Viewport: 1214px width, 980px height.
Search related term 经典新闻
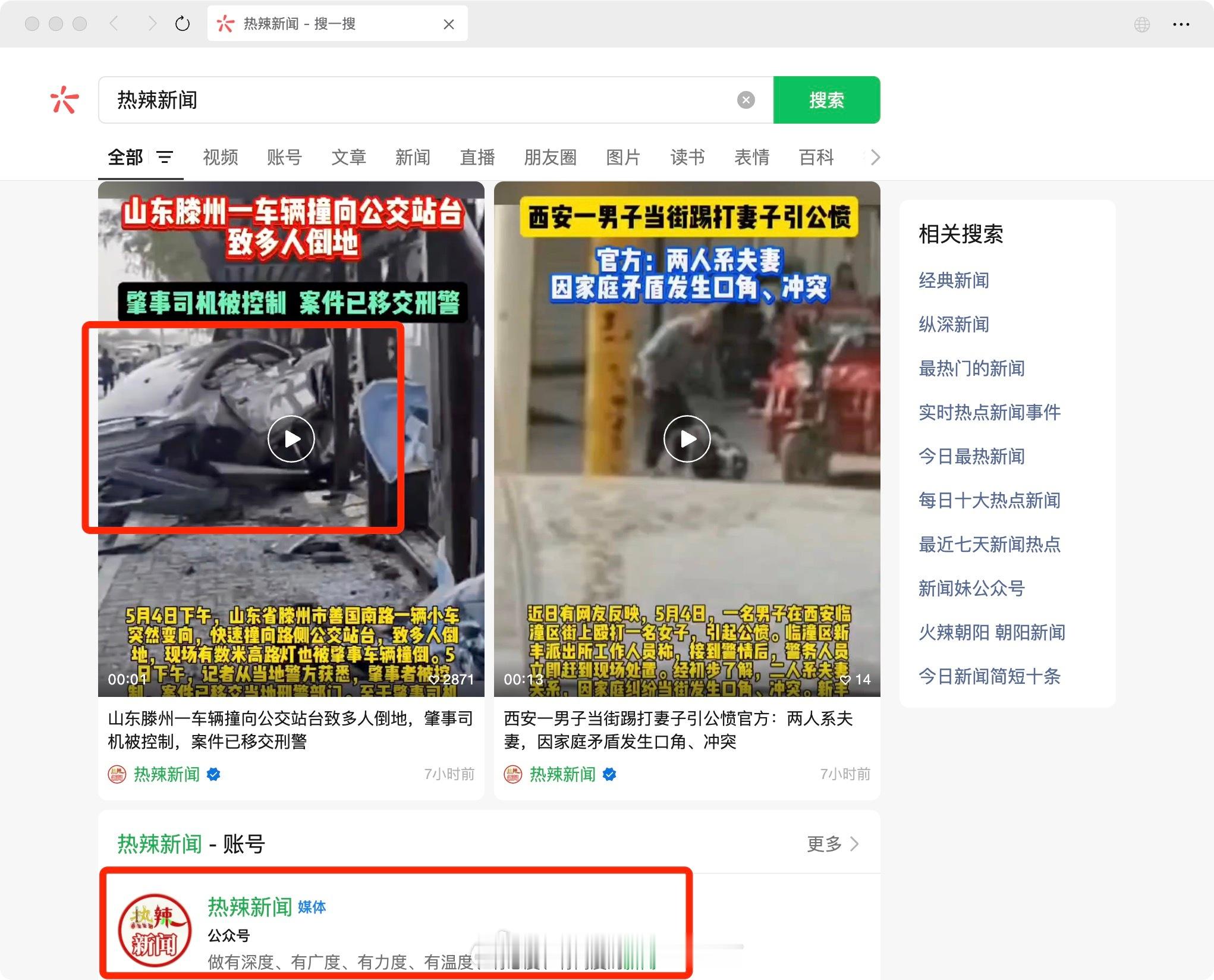(954, 280)
